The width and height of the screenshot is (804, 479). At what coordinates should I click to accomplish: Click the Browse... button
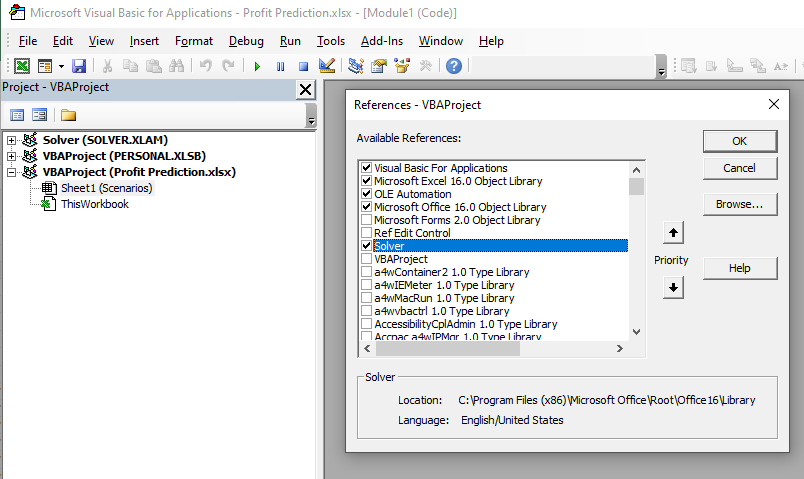coord(739,204)
